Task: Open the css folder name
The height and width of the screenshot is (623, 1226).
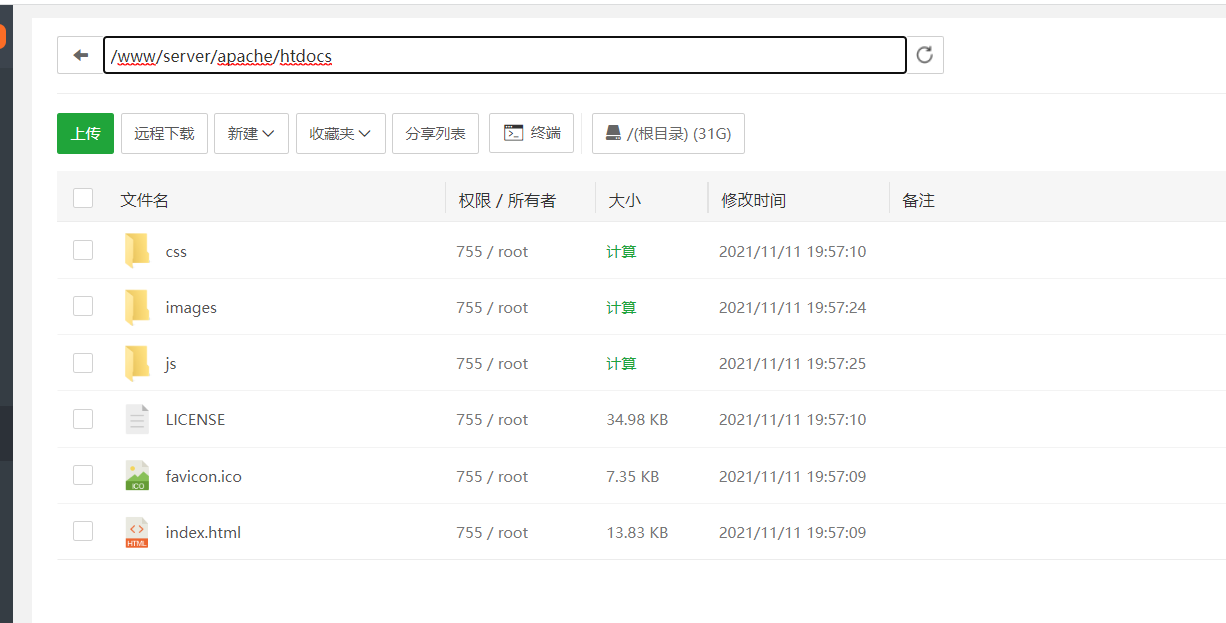Action: (176, 252)
